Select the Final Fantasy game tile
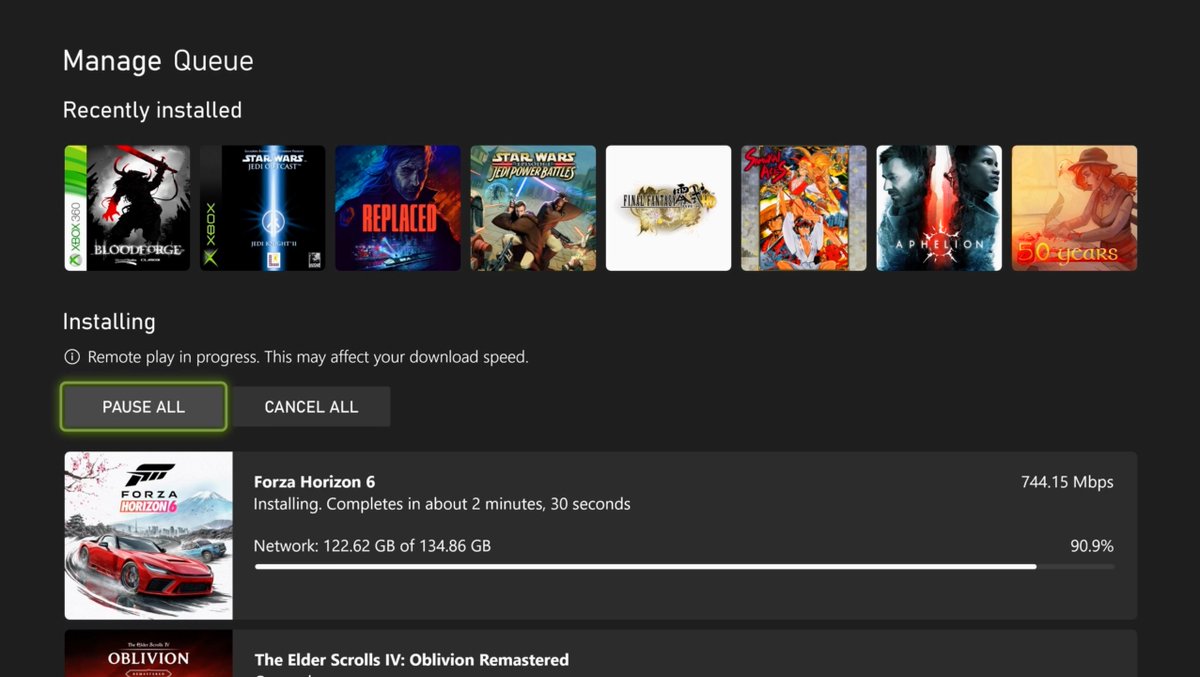The width and height of the screenshot is (1200, 677). point(669,208)
